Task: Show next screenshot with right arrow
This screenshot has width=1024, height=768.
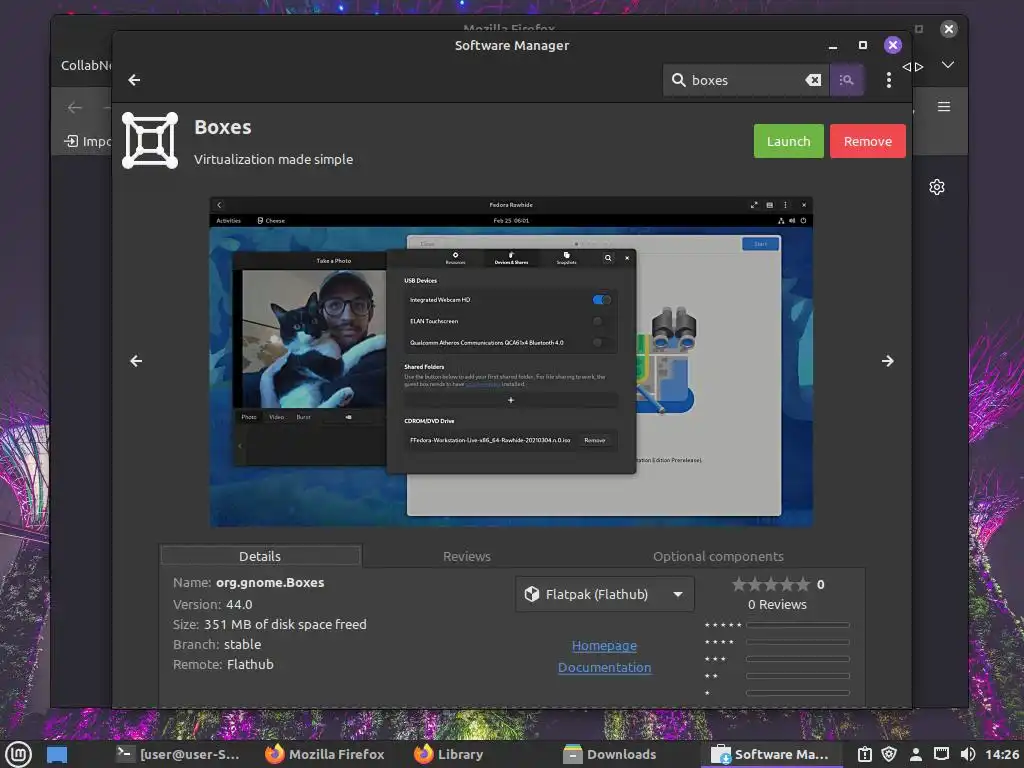Action: click(888, 360)
